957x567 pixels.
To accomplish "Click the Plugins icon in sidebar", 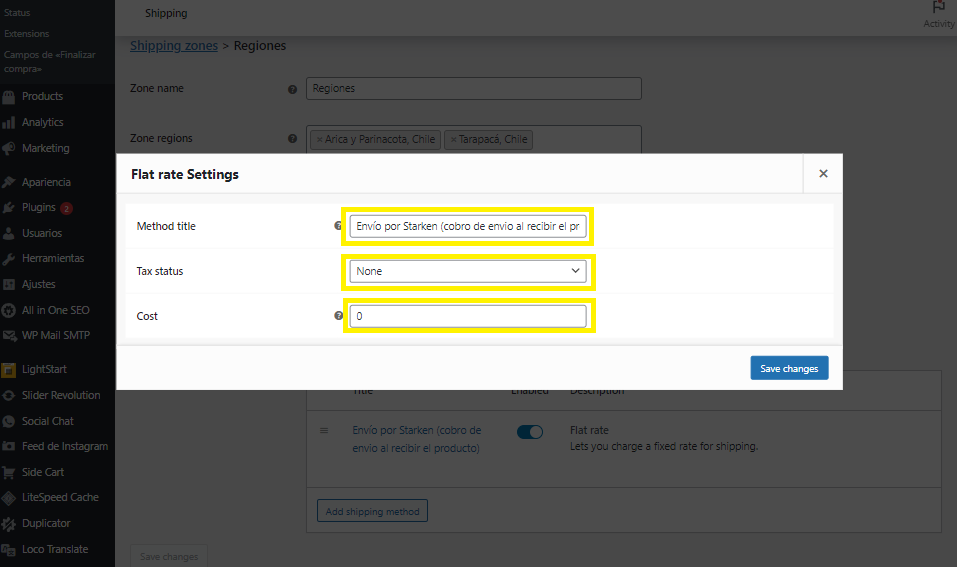I will (x=9, y=208).
